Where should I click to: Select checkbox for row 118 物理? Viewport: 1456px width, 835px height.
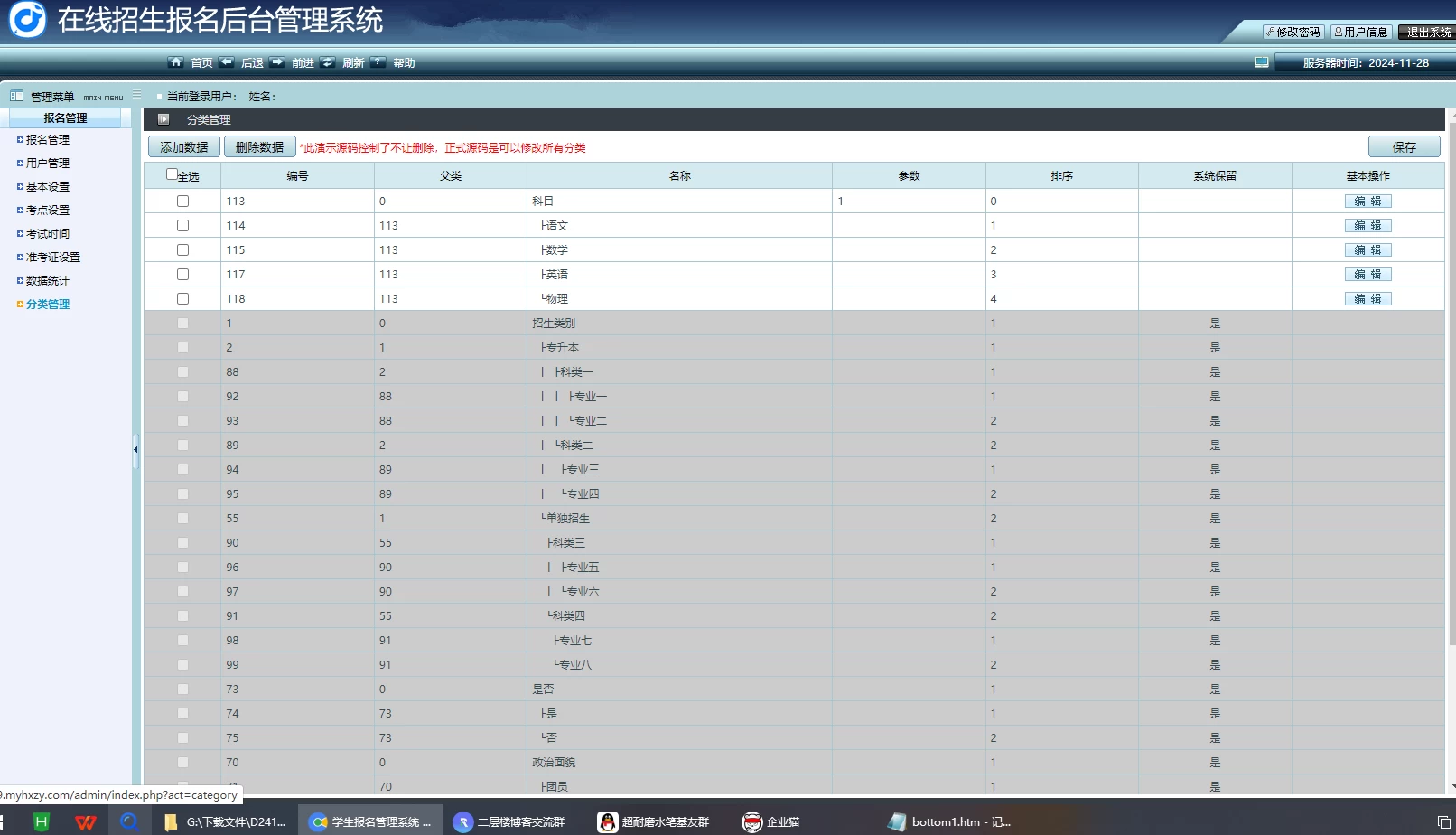(182, 299)
